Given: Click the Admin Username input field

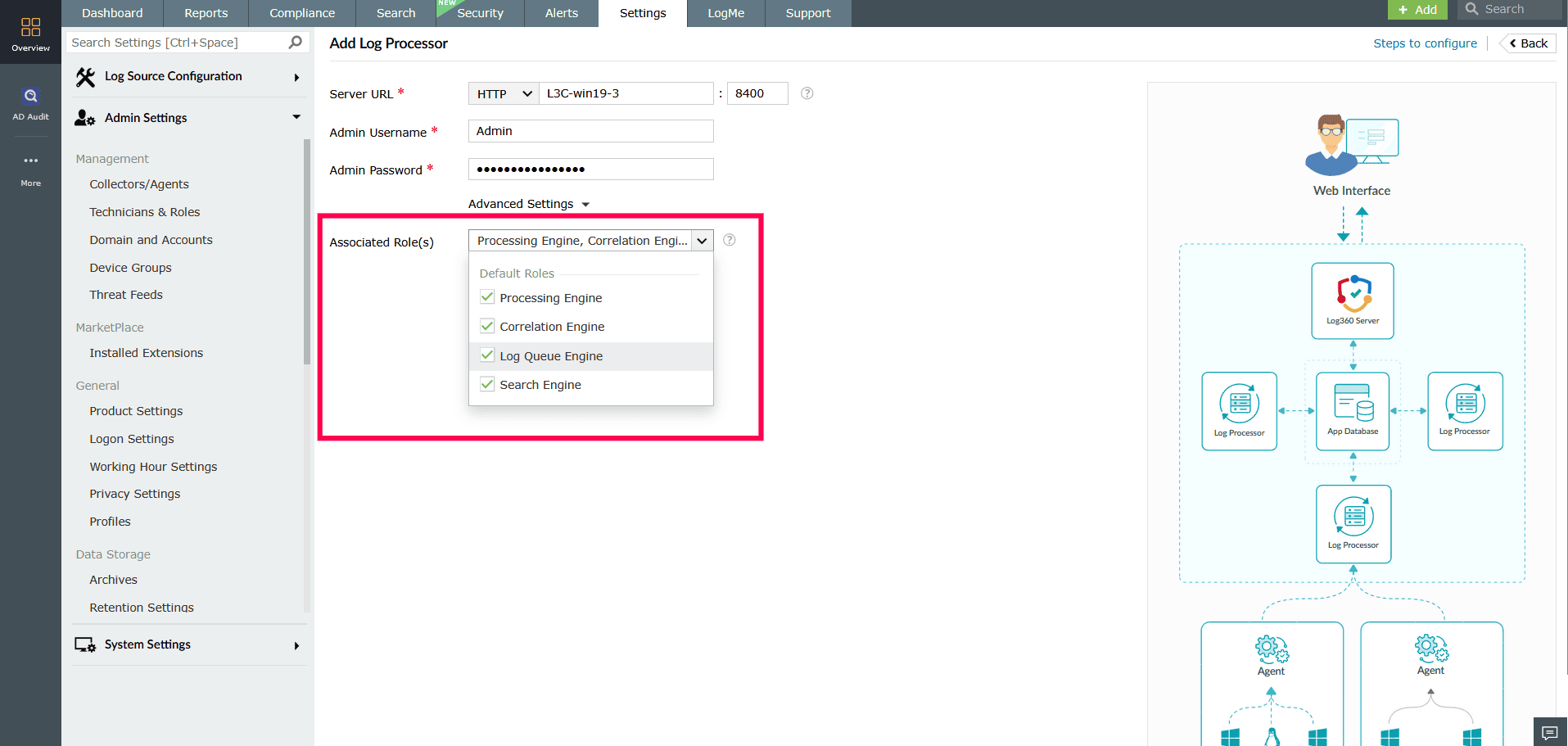Looking at the screenshot, I should (590, 131).
